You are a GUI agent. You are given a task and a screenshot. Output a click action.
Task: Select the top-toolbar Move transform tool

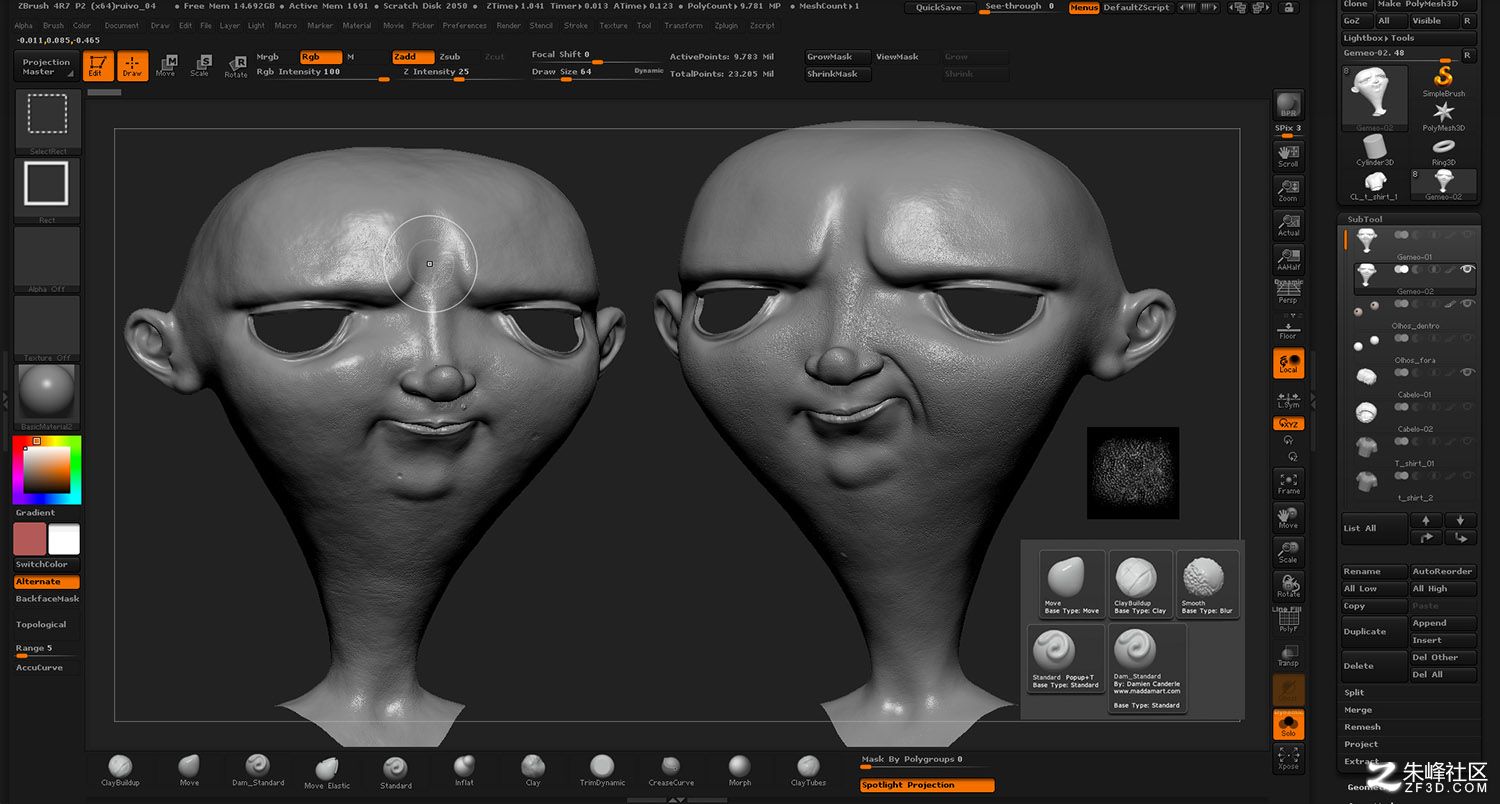click(x=165, y=66)
